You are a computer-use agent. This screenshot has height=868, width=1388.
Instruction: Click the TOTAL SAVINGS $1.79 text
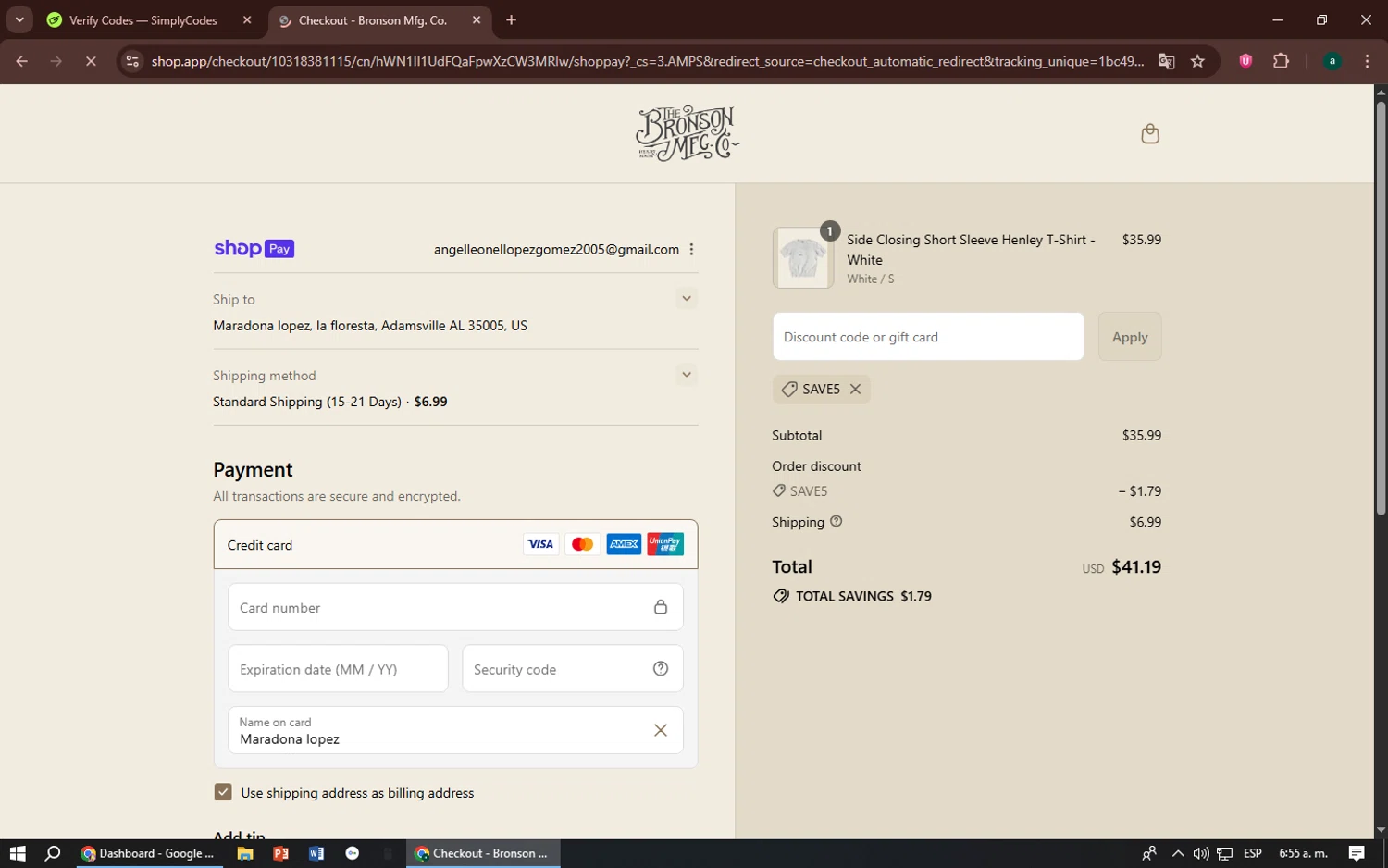863,596
